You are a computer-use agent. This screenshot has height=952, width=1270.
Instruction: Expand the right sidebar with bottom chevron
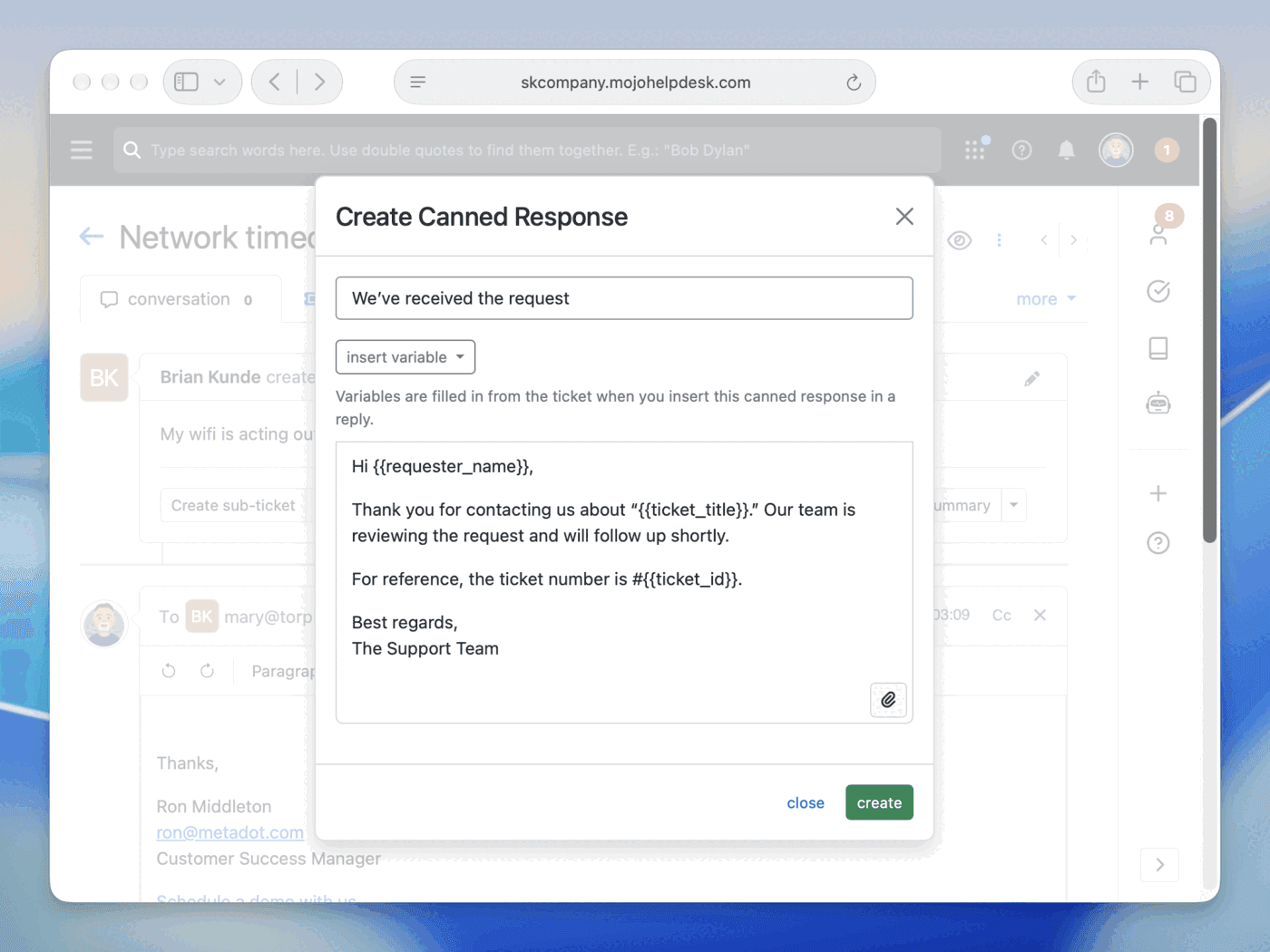point(1160,865)
